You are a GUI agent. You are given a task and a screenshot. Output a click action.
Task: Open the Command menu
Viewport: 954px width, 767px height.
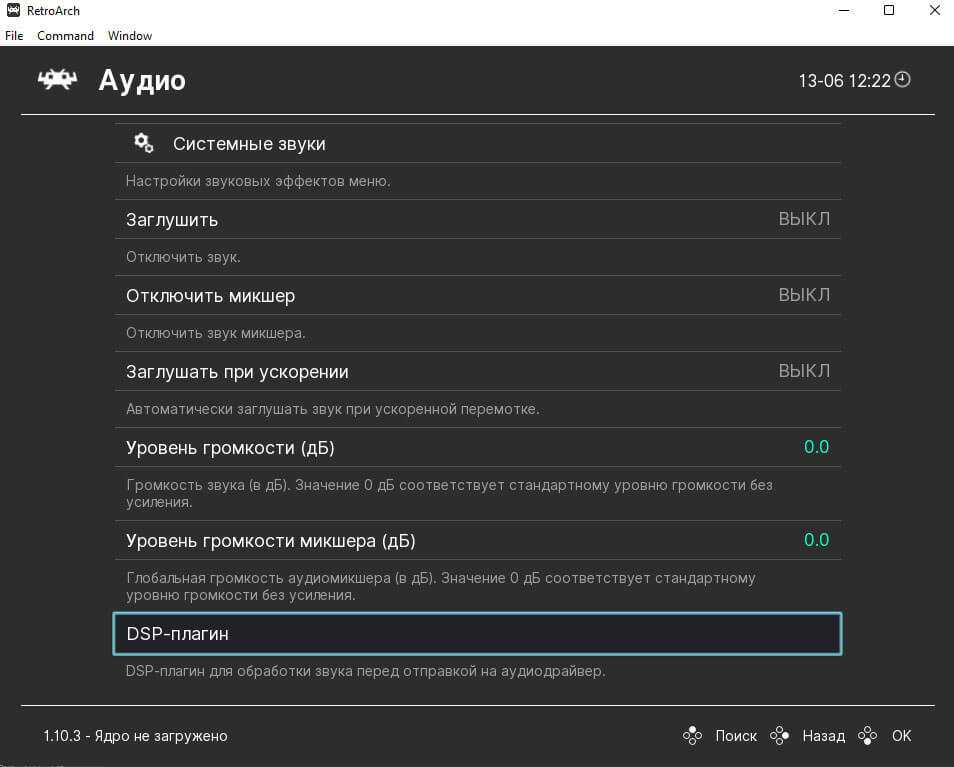(65, 36)
